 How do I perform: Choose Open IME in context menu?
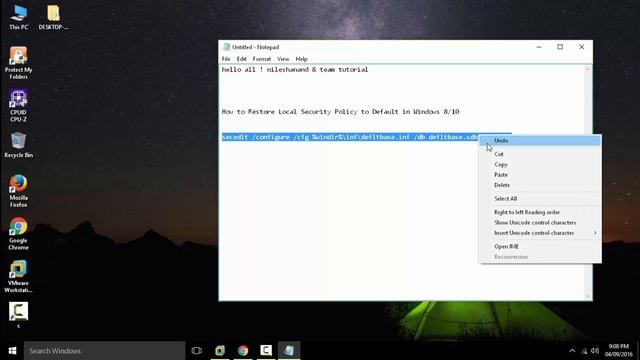(x=540, y=247)
